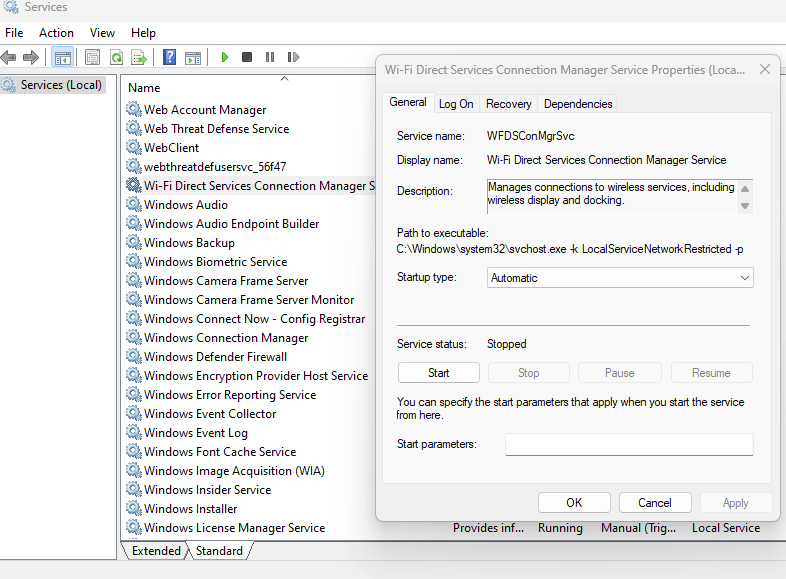
Task: Click the Back arrow toolbar icon
Action: pyautogui.click(x=9, y=57)
